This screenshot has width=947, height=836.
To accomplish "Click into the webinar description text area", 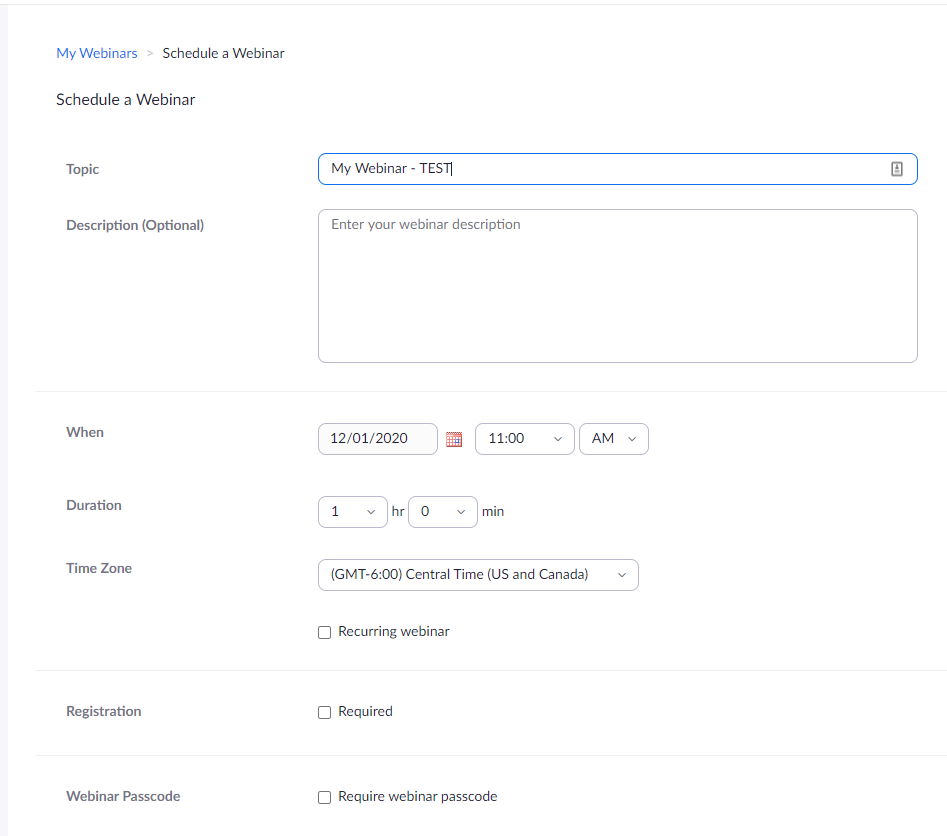I will tap(617, 285).
